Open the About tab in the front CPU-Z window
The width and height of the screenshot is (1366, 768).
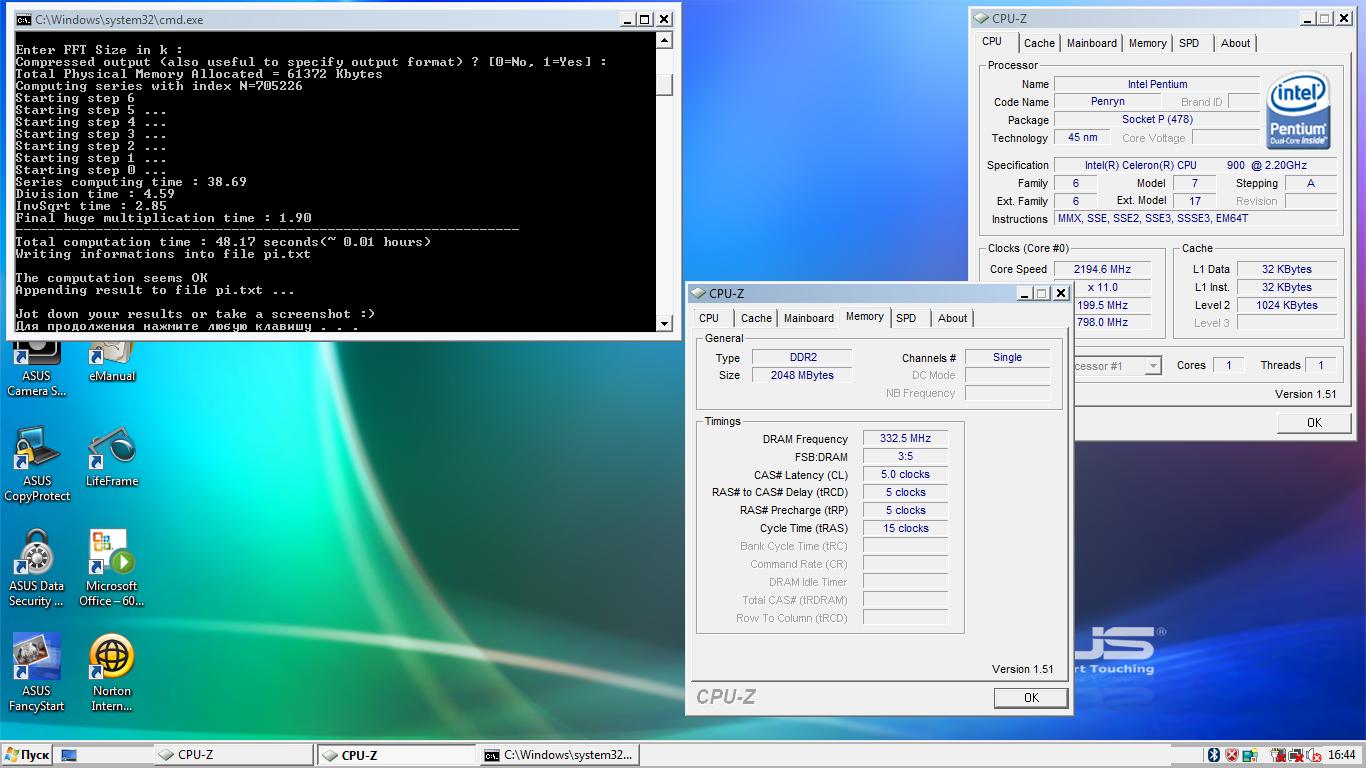952,318
